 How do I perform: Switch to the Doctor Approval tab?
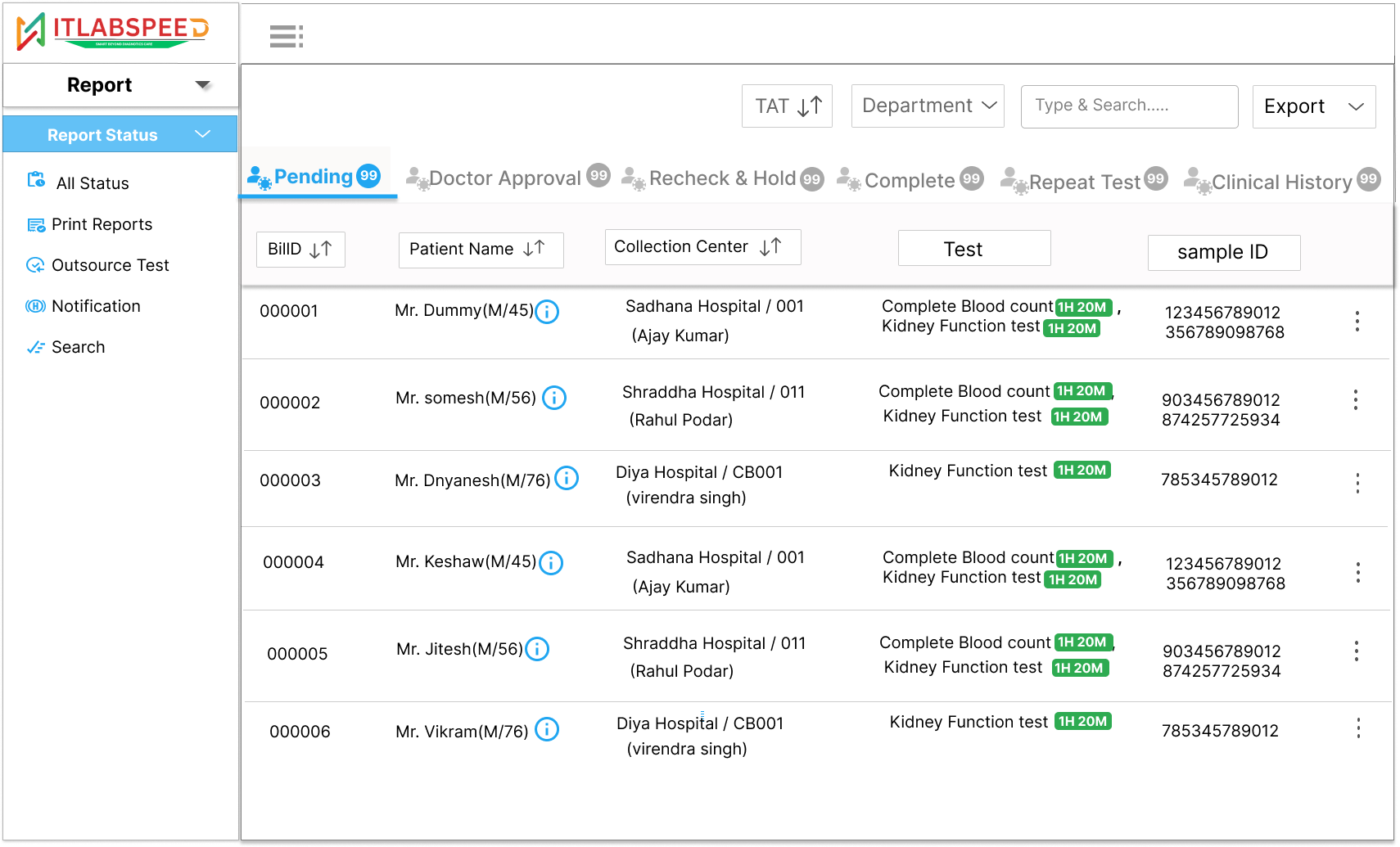pos(508,178)
